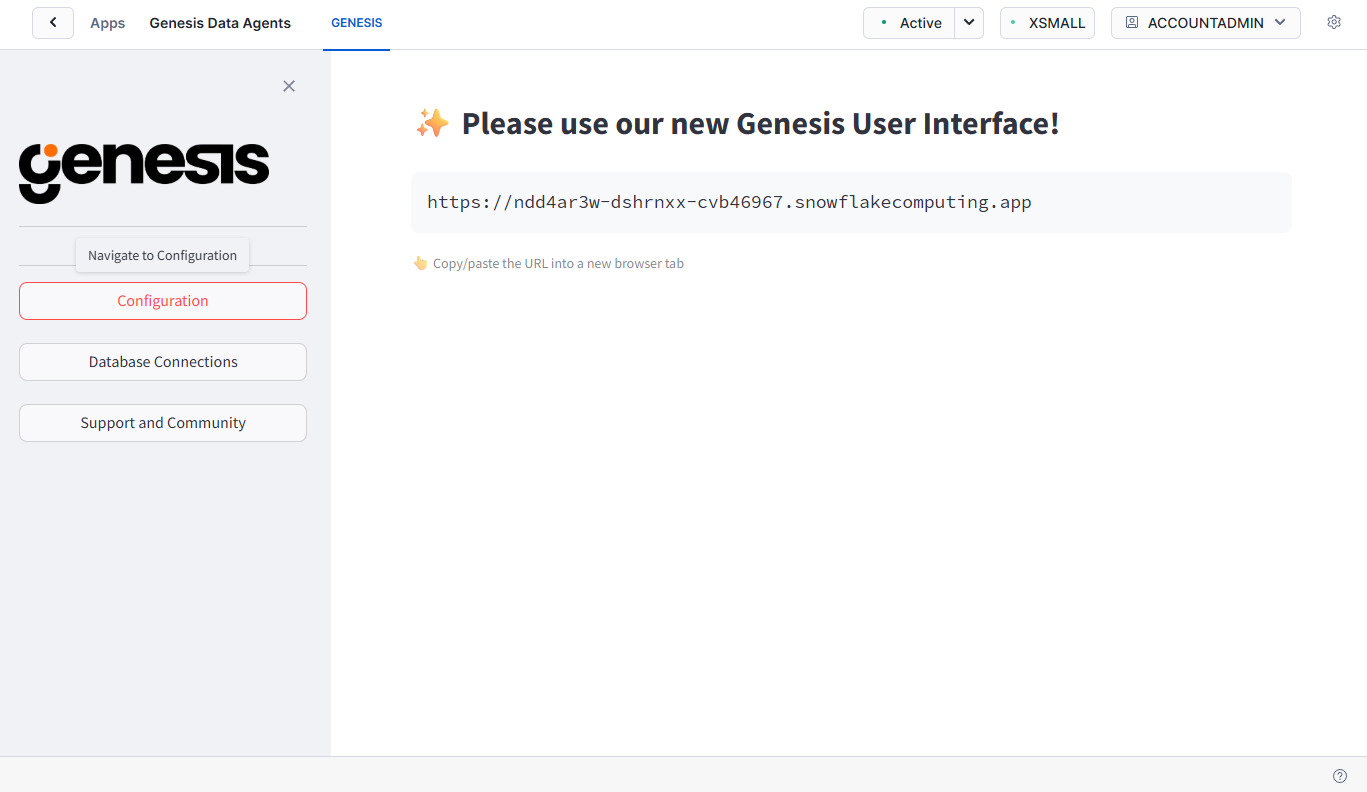The image size is (1367, 792).
Task: Select the XSMALL warehouse button
Action: [1047, 23]
